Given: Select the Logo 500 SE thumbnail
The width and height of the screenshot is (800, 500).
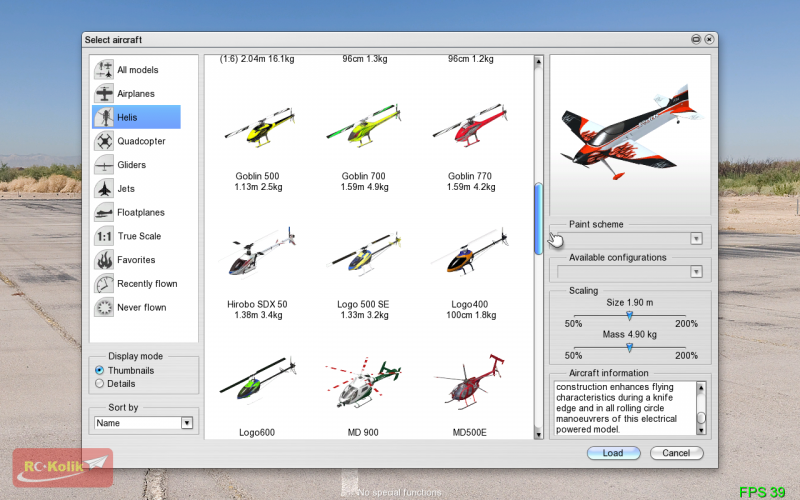Looking at the screenshot, I should click(x=364, y=254).
